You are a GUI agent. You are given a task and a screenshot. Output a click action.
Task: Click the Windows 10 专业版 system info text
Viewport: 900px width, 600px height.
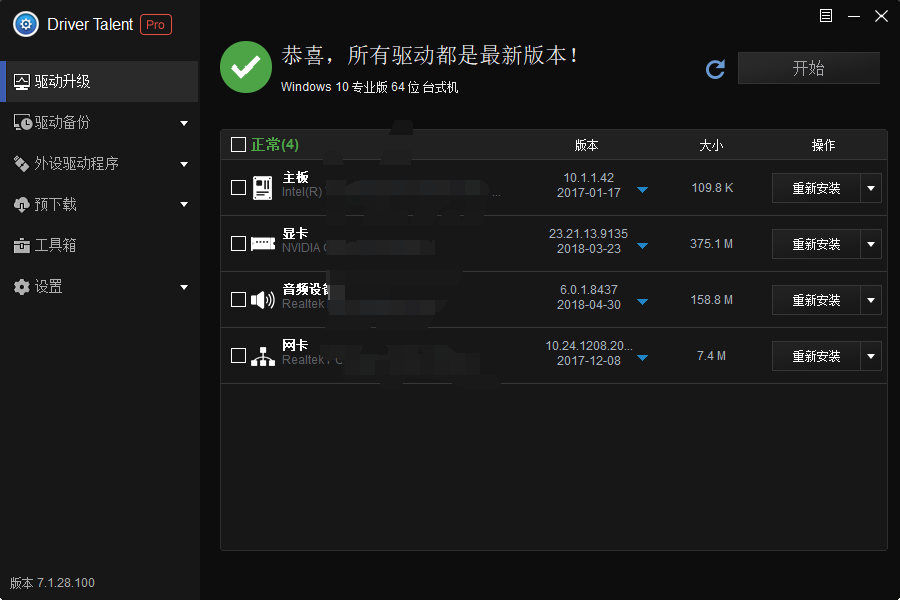click(x=369, y=87)
